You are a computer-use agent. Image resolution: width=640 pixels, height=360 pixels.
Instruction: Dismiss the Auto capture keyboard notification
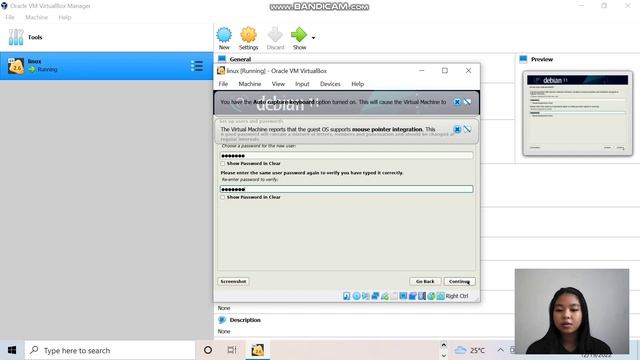pos(457,102)
